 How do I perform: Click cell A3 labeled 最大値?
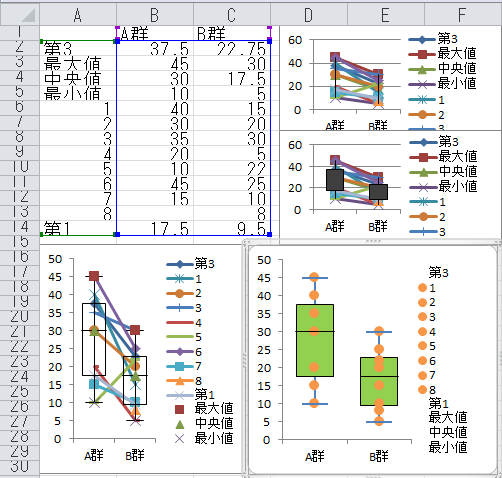coord(78,64)
